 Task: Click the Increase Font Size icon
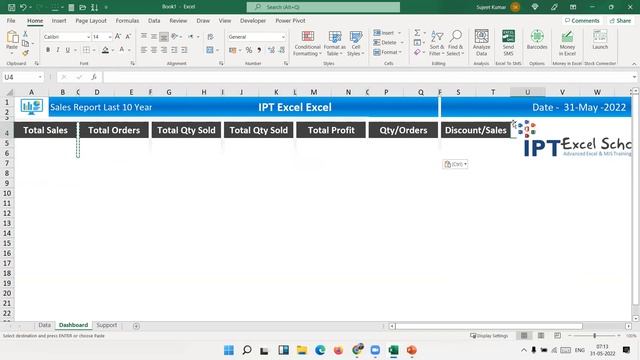tap(118, 37)
